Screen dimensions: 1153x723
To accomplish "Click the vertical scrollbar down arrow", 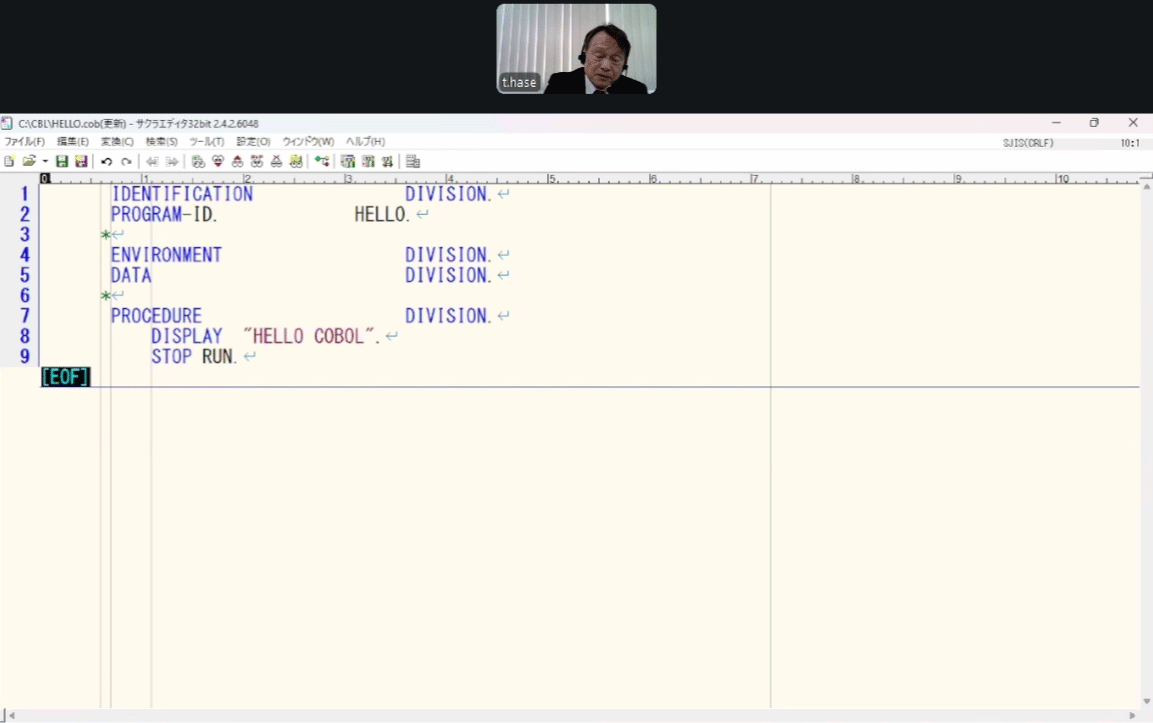I will [1146, 702].
